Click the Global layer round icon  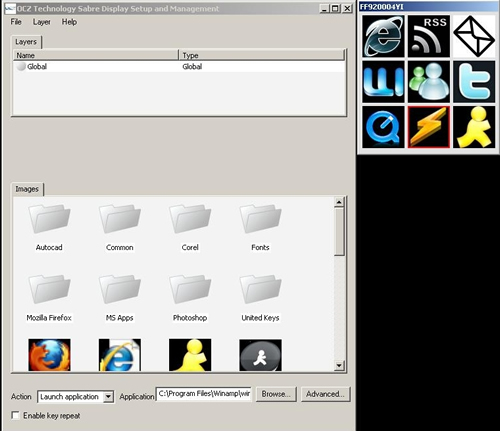pyautogui.click(x=21, y=66)
